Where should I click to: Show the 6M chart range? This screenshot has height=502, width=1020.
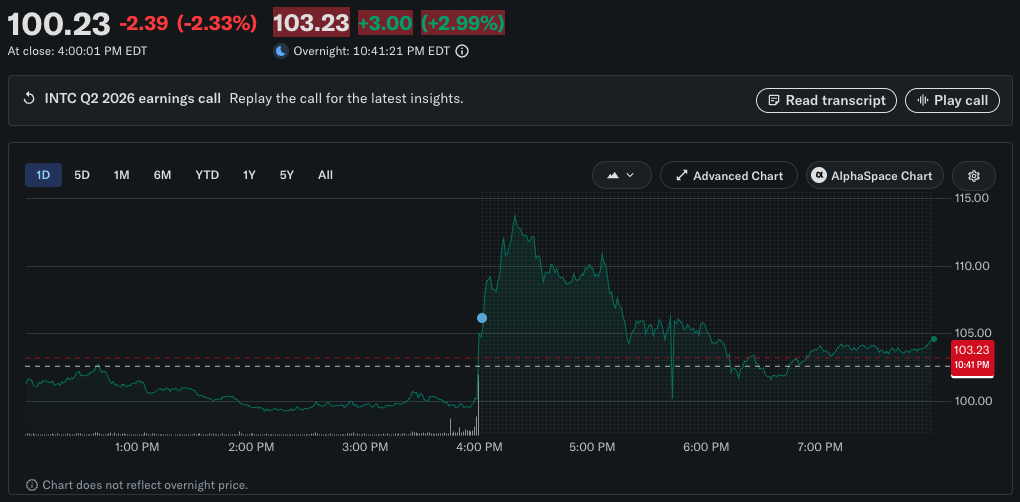(x=163, y=175)
